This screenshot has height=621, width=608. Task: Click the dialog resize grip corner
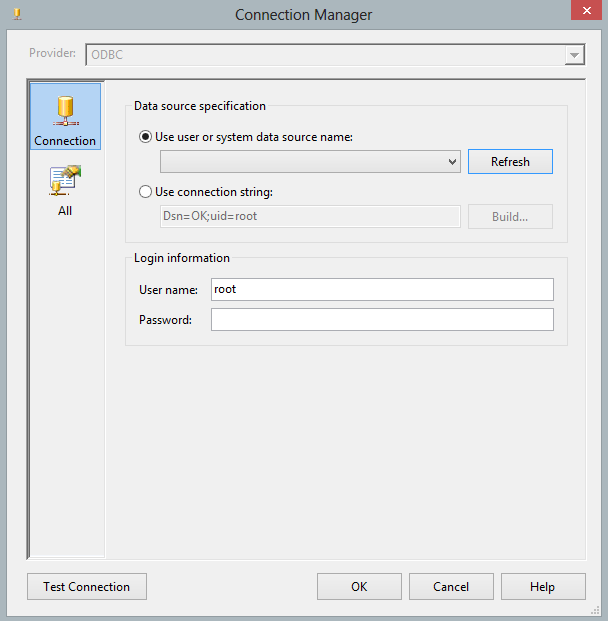point(595,610)
